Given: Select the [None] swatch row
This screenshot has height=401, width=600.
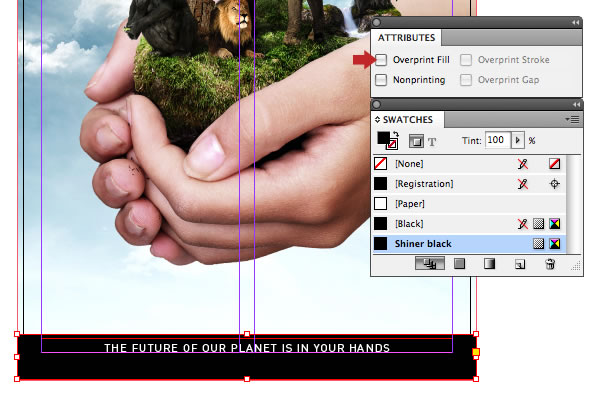Looking at the screenshot, I should [469, 164].
